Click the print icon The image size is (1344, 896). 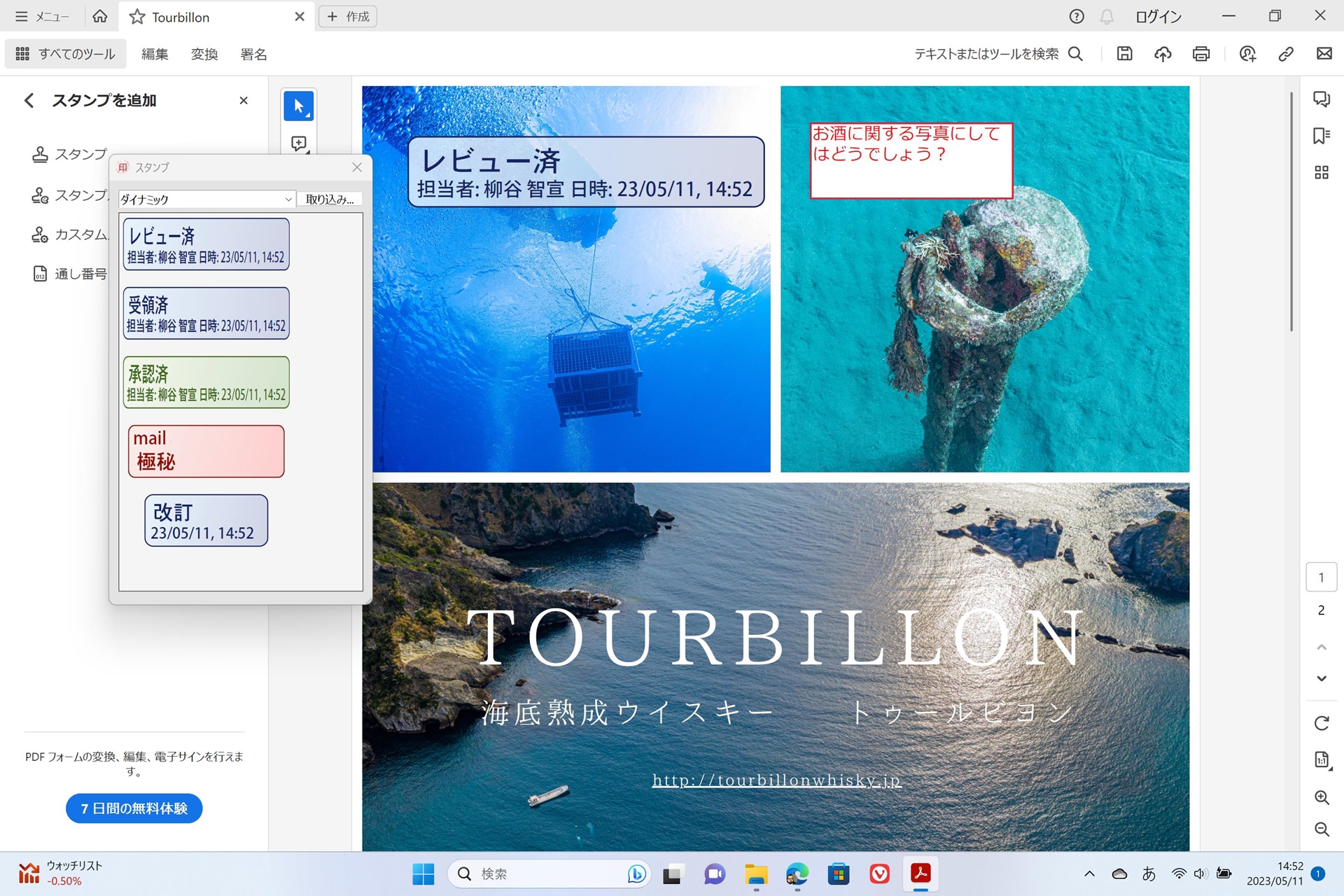click(x=1201, y=54)
